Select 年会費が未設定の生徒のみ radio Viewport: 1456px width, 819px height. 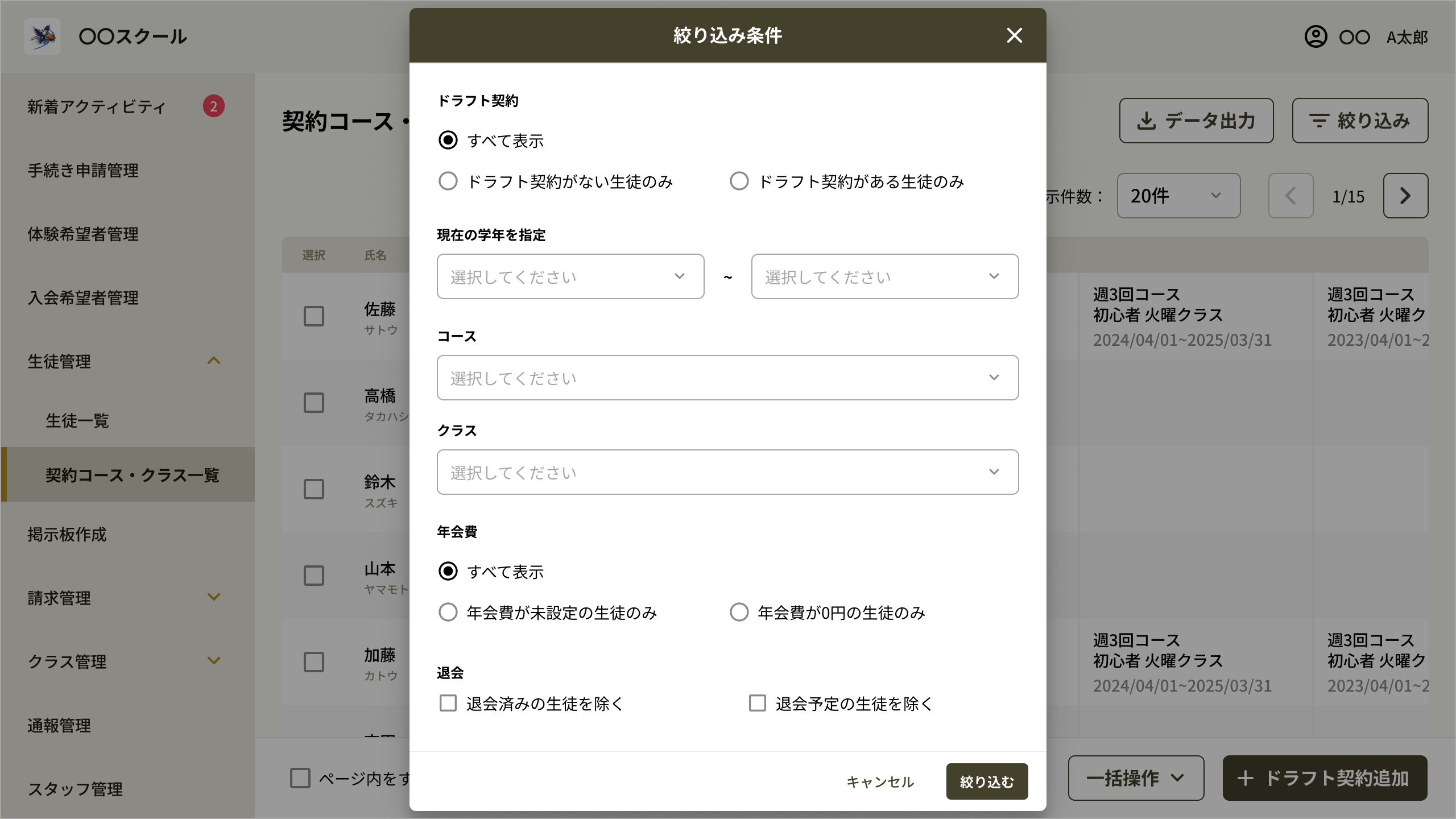pyautogui.click(x=448, y=612)
